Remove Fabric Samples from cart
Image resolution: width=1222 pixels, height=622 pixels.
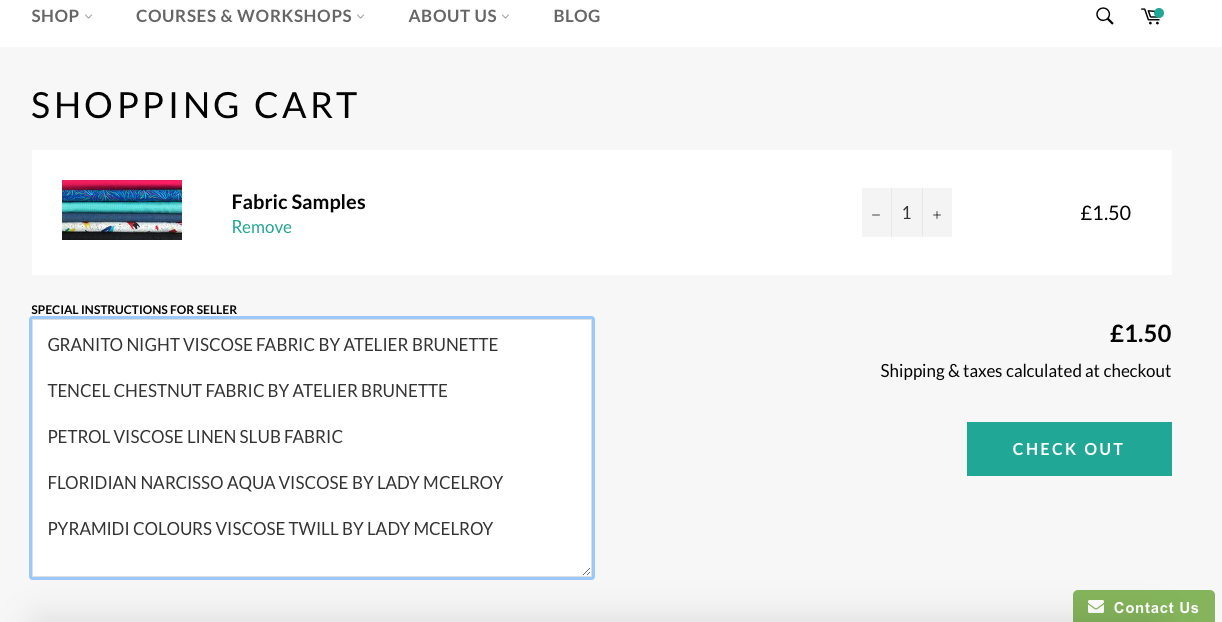pyautogui.click(x=262, y=227)
